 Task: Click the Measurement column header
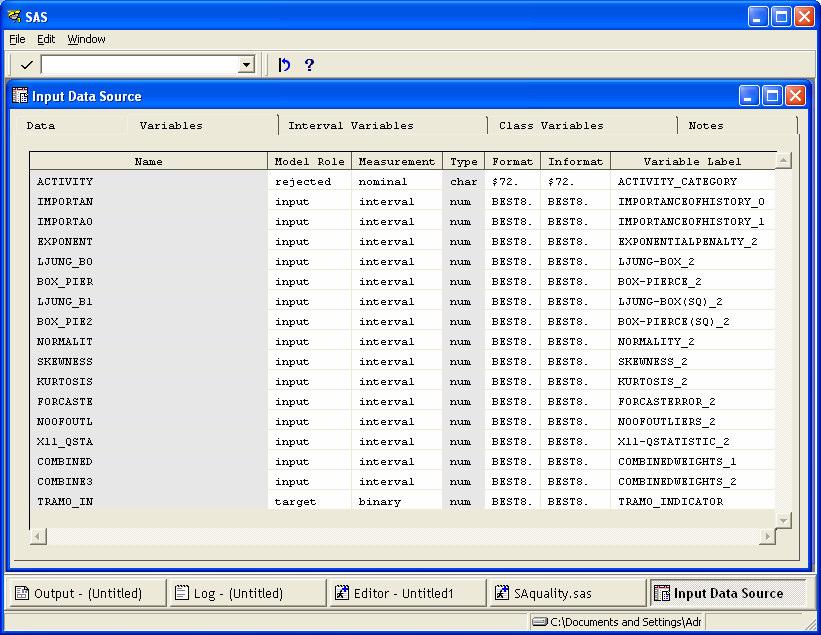397,161
